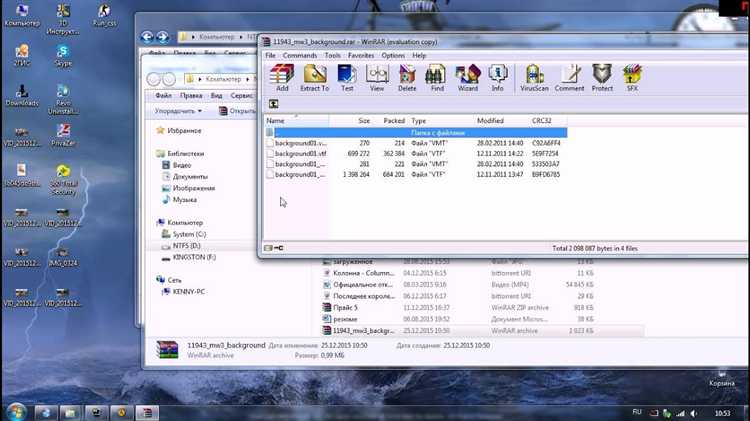Click Избранное in Explorer sidebar
Viewport: 750px width, 421px height.
click(x=184, y=131)
